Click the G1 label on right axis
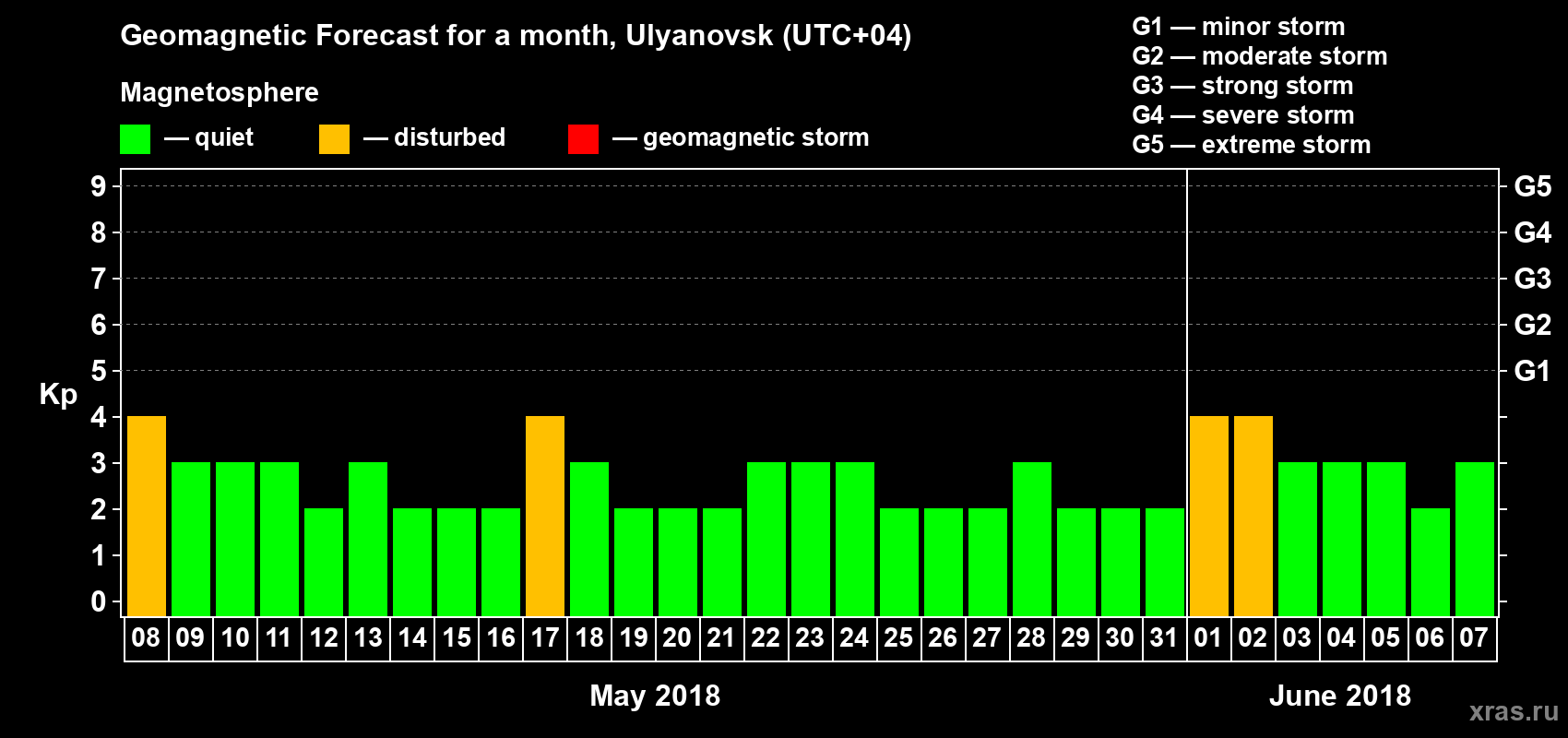 1533,371
